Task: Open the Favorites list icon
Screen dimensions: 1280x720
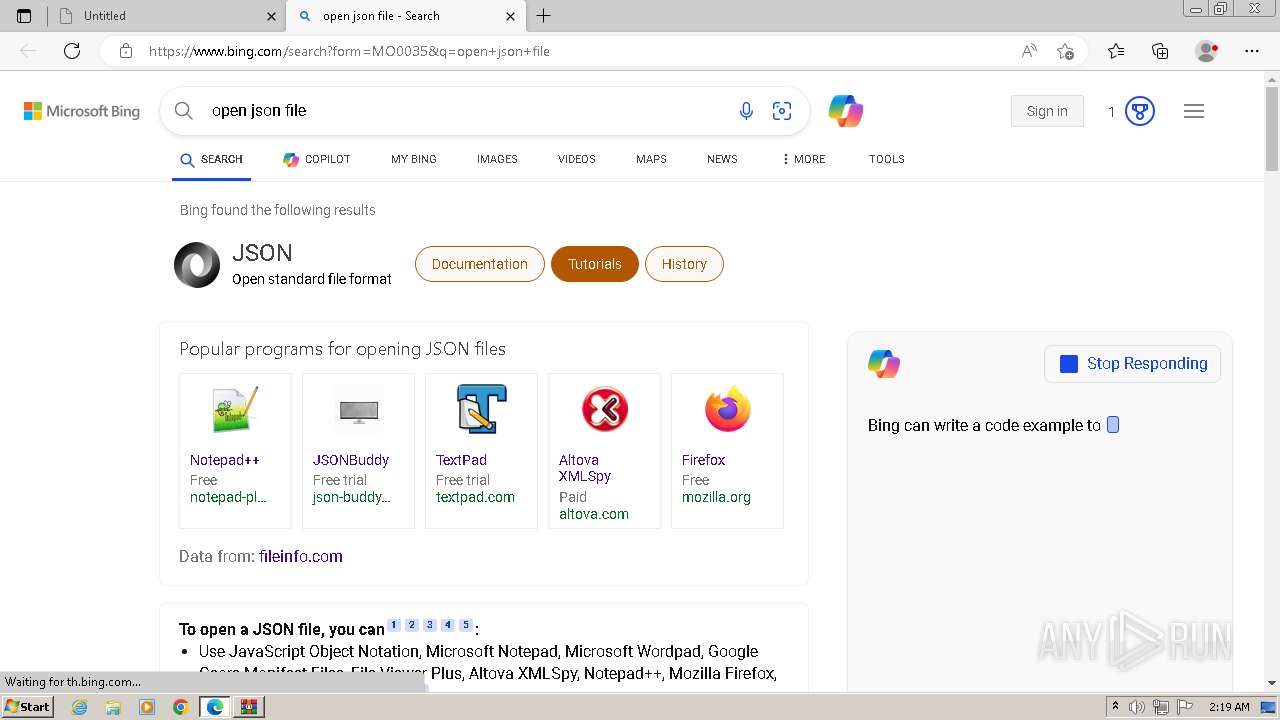Action: pos(1116,51)
